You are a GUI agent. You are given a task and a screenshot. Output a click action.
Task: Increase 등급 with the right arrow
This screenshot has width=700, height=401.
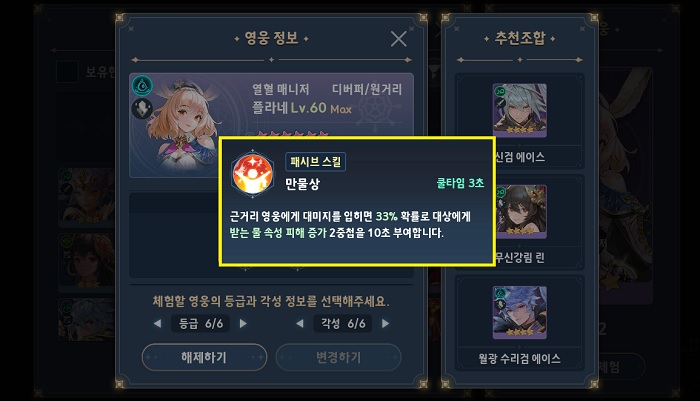coord(243,323)
